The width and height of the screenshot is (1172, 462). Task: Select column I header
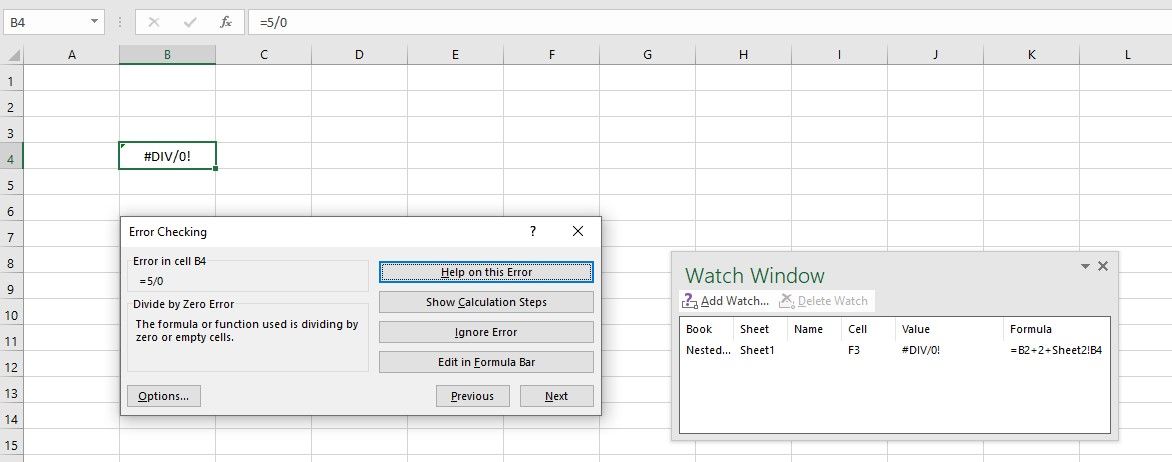pos(839,55)
